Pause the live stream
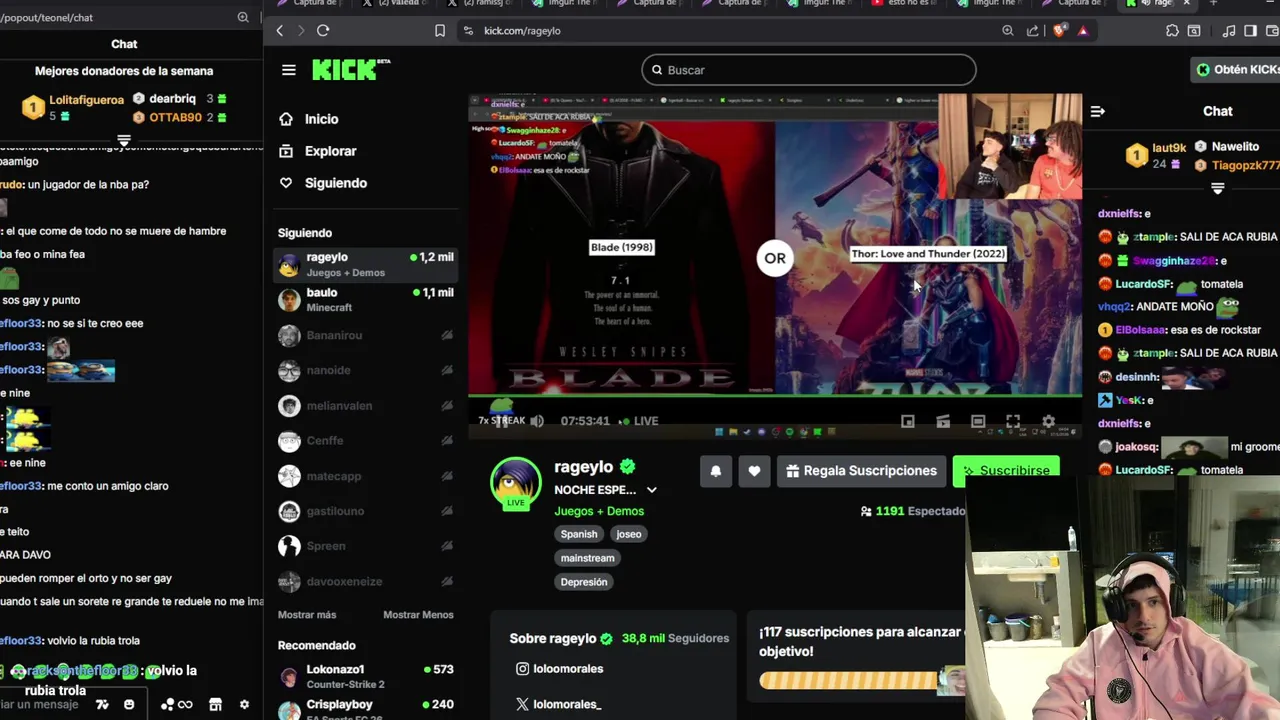Image resolution: width=1280 pixels, height=720 pixels. coord(501,421)
